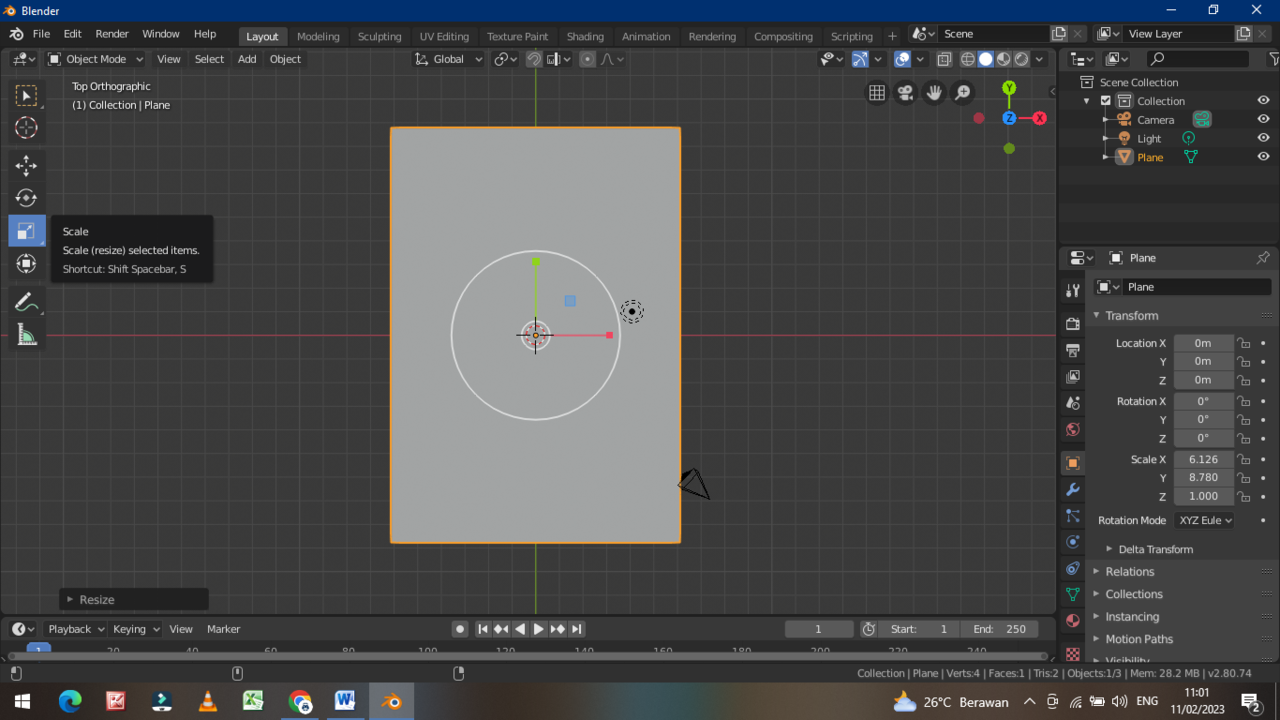Hide the Camera object in outliner
The image size is (1280, 720).
click(x=1263, y=119)
